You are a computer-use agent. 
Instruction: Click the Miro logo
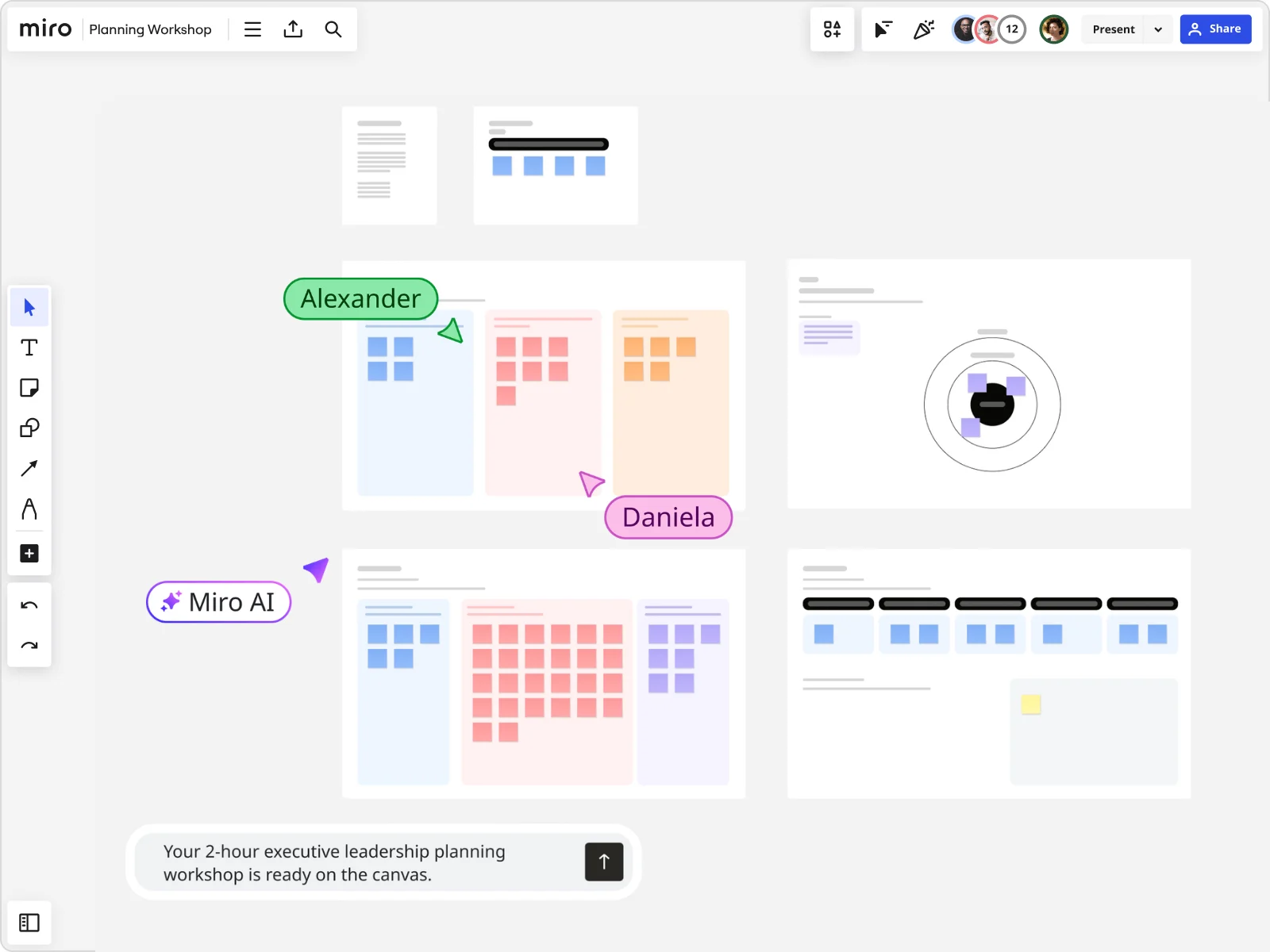[45, 29]
